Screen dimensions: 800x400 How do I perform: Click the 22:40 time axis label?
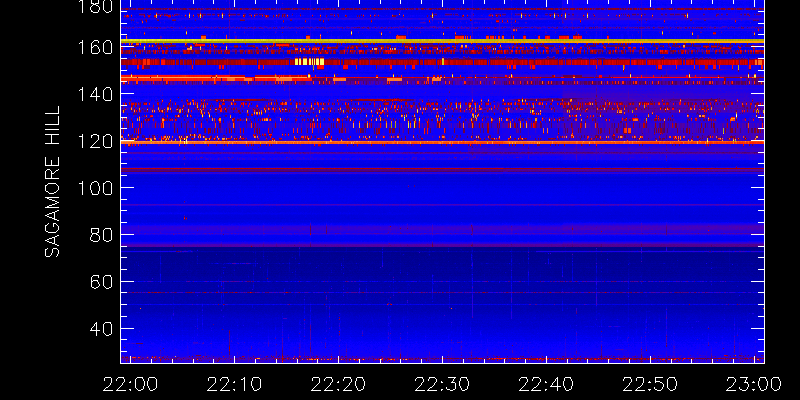click(546, 384)
